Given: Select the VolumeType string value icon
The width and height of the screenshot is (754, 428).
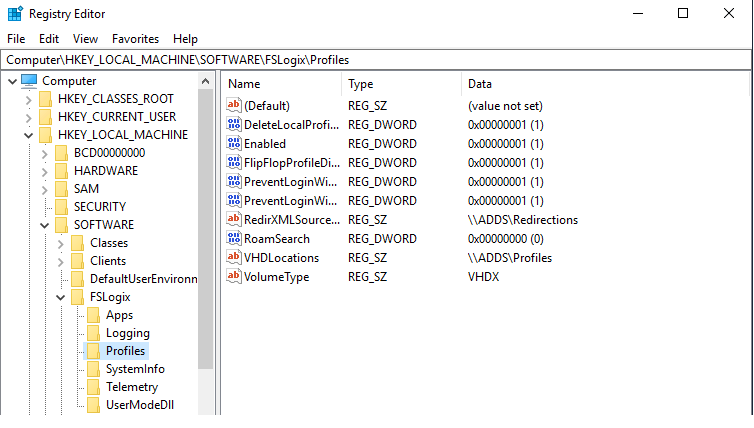Looking at the screenshot, I should pos(234,276).
